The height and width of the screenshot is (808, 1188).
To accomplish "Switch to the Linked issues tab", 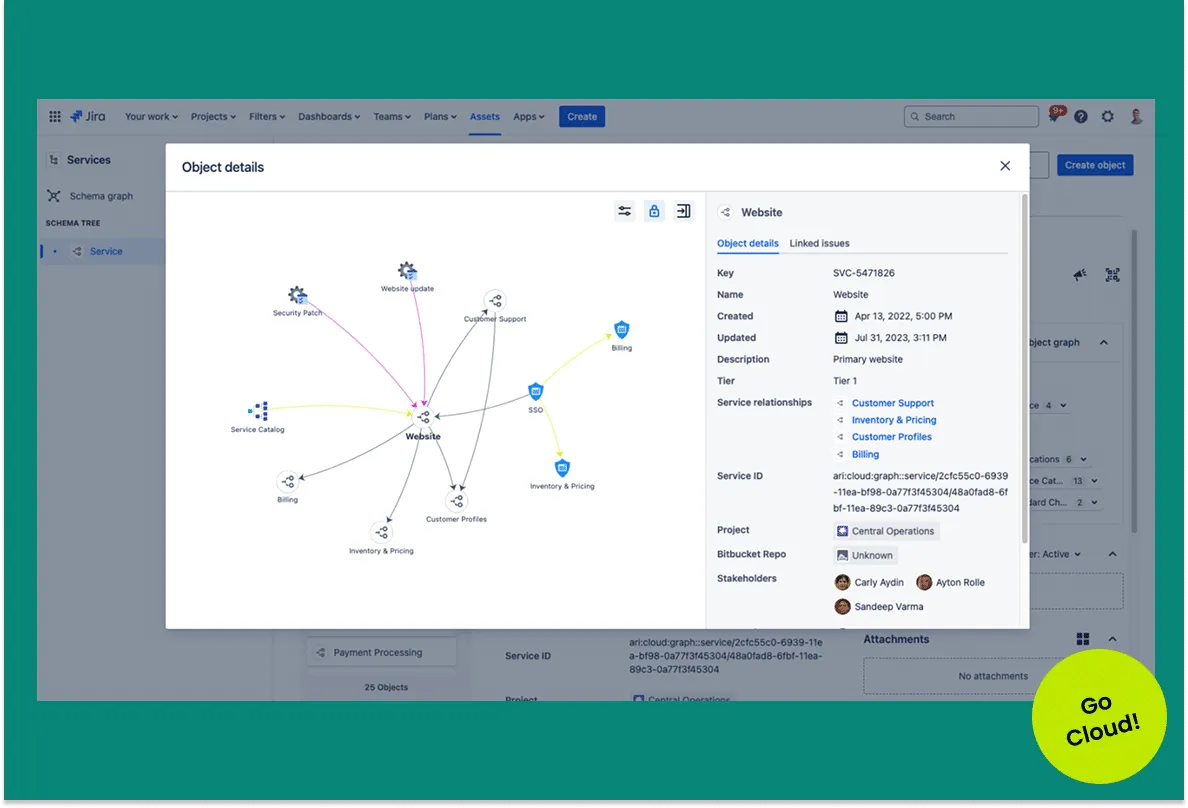I will point(819,243).
